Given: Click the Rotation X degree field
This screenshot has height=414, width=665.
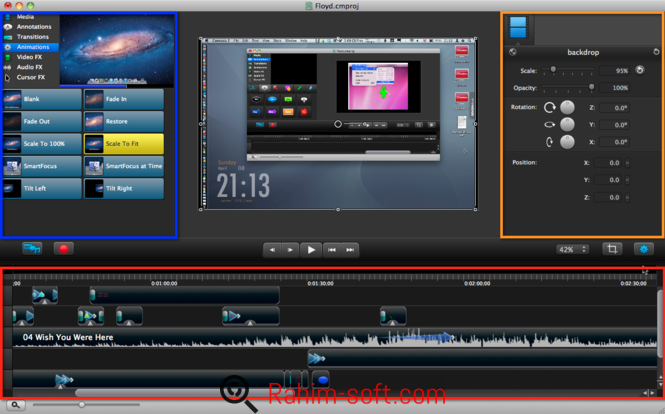Looking at the screenshot, I should tap(615, 142).
